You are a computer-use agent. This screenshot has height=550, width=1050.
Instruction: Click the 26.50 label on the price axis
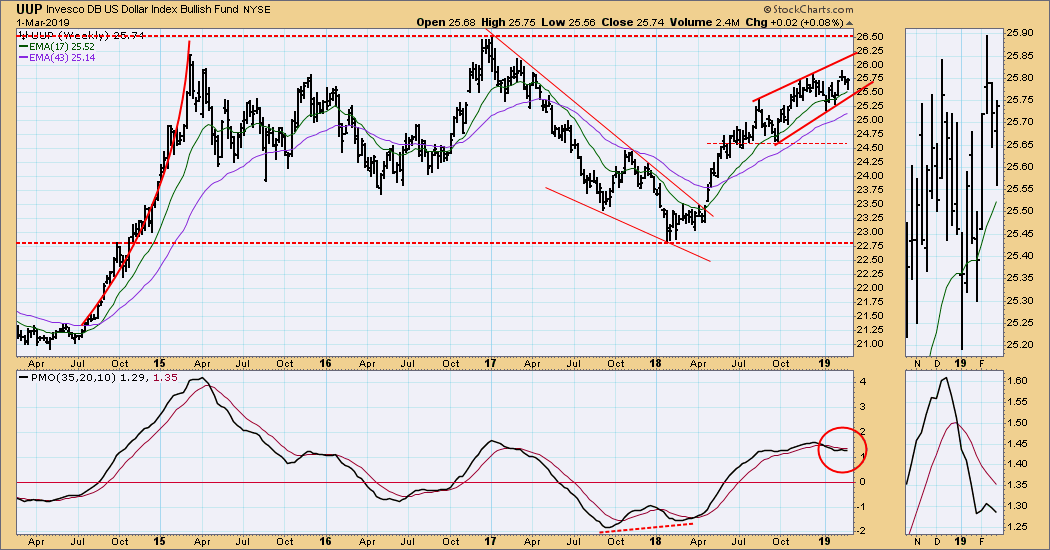(871, 37)
